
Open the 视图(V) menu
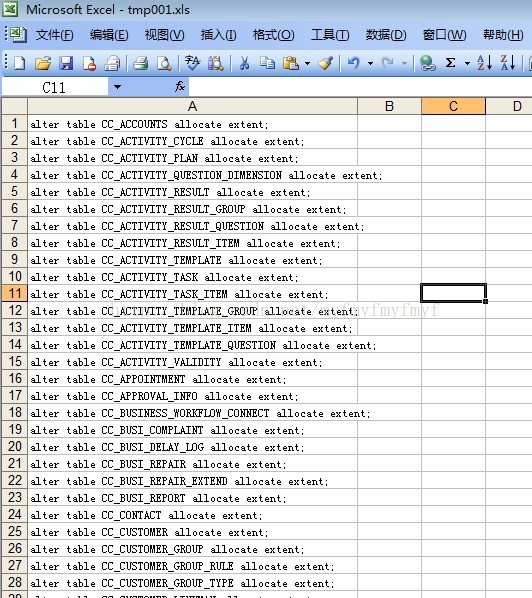click(164, 35)
